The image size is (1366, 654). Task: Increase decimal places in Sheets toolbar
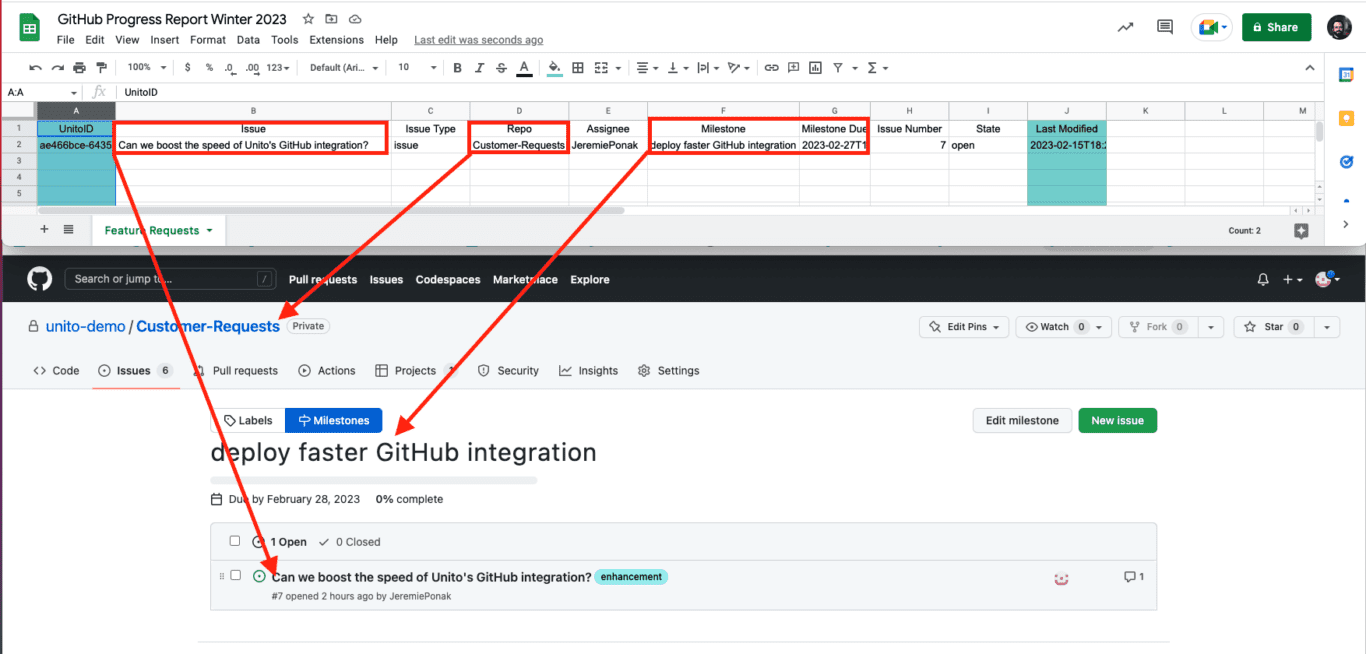coord(252,68)
